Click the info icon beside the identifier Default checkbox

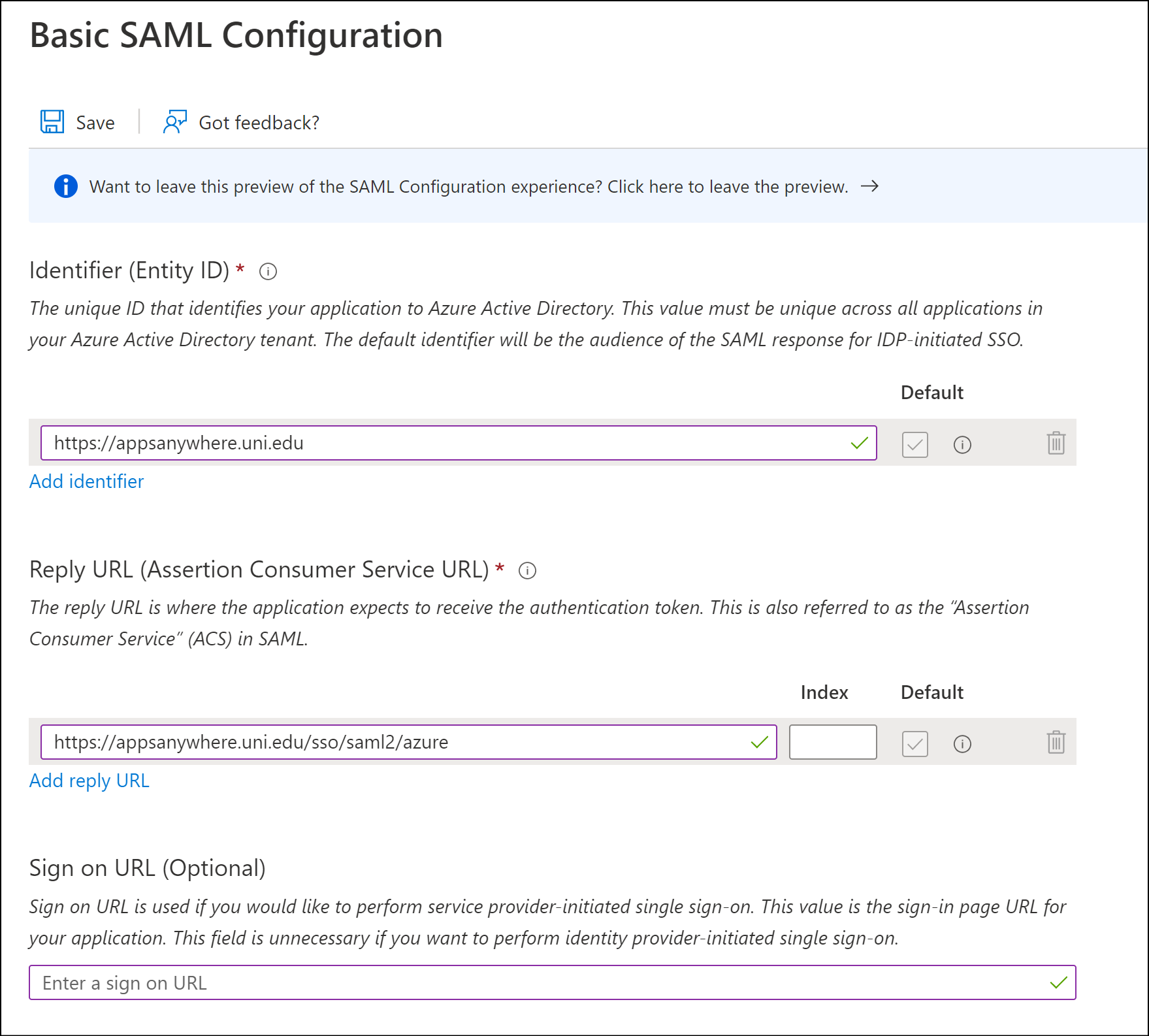point(962,444)
